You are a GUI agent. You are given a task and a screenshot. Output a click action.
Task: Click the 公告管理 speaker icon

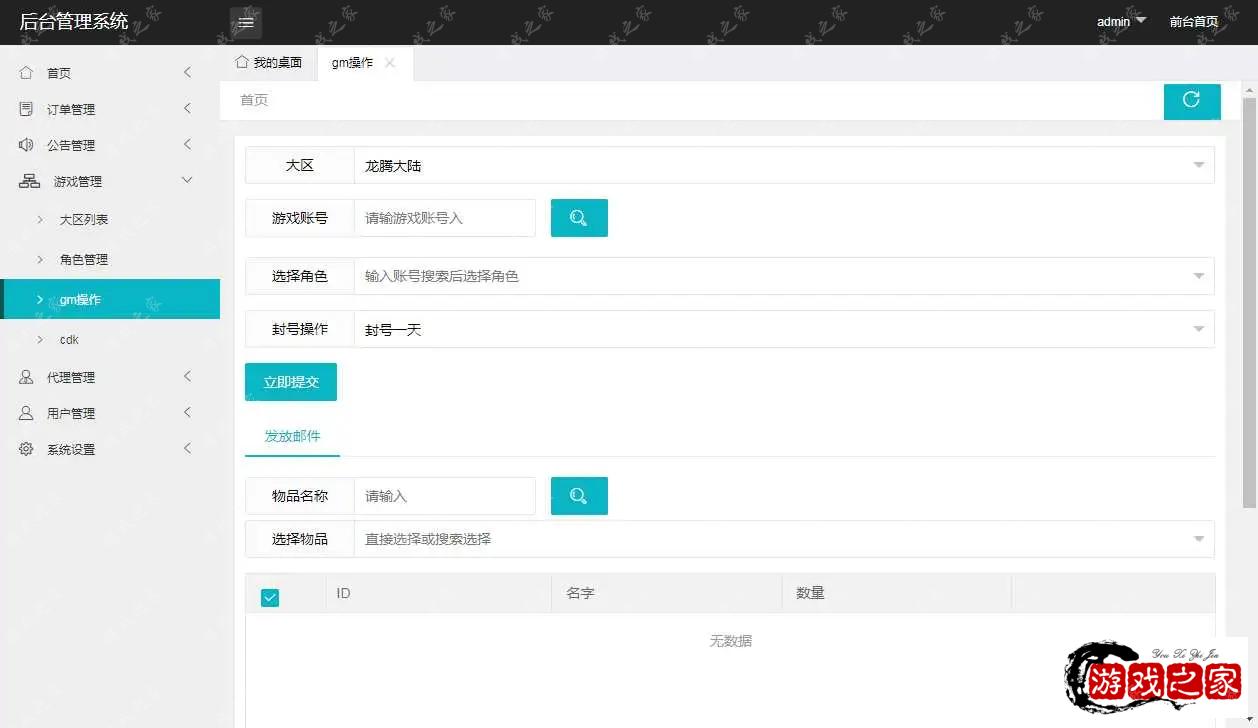26,145
